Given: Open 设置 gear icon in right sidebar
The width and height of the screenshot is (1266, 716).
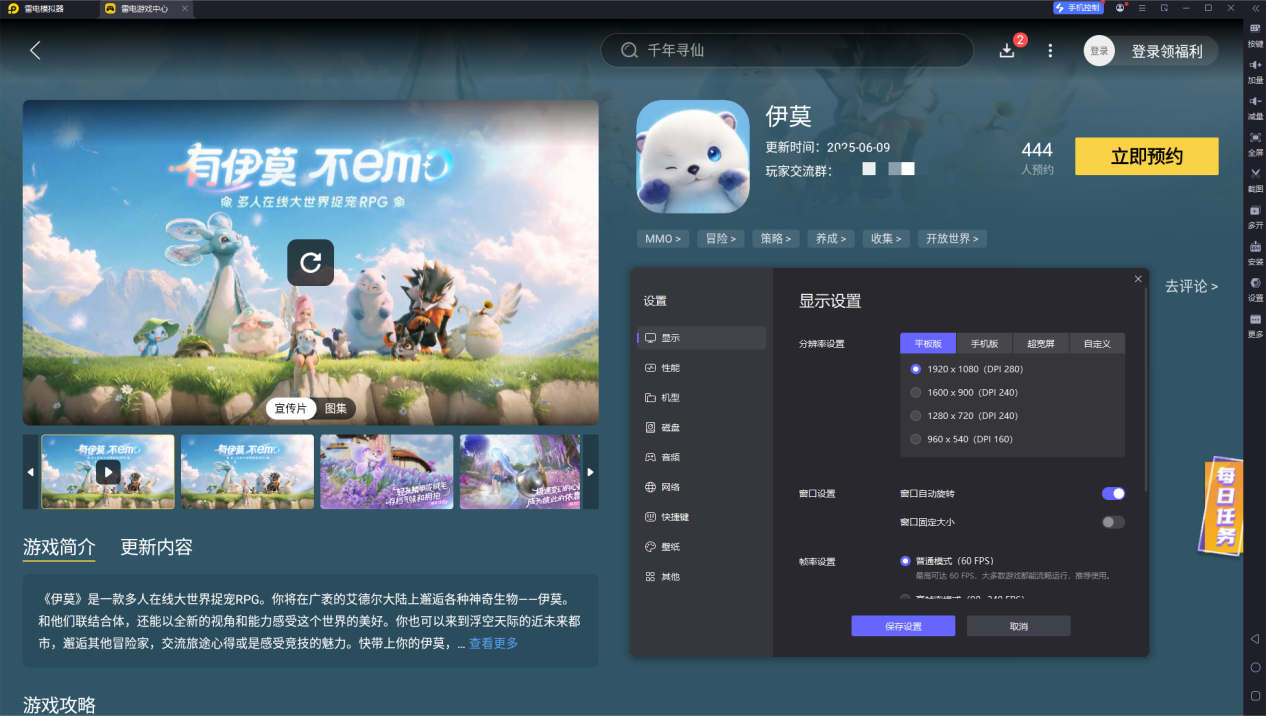Looking at the screenshot, I should [x=1255, y=283].
